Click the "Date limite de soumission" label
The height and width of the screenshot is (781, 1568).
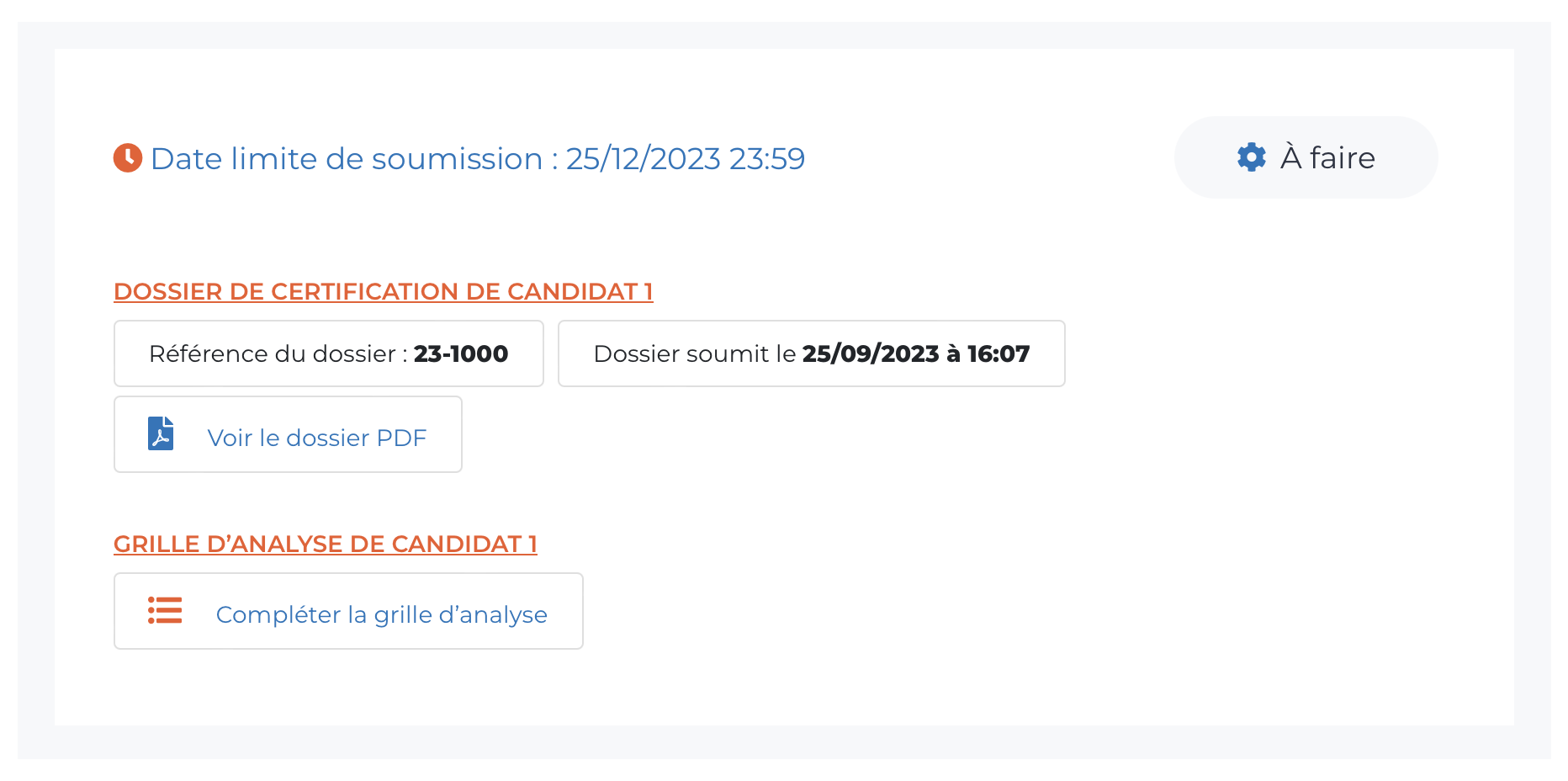point(347,158)
